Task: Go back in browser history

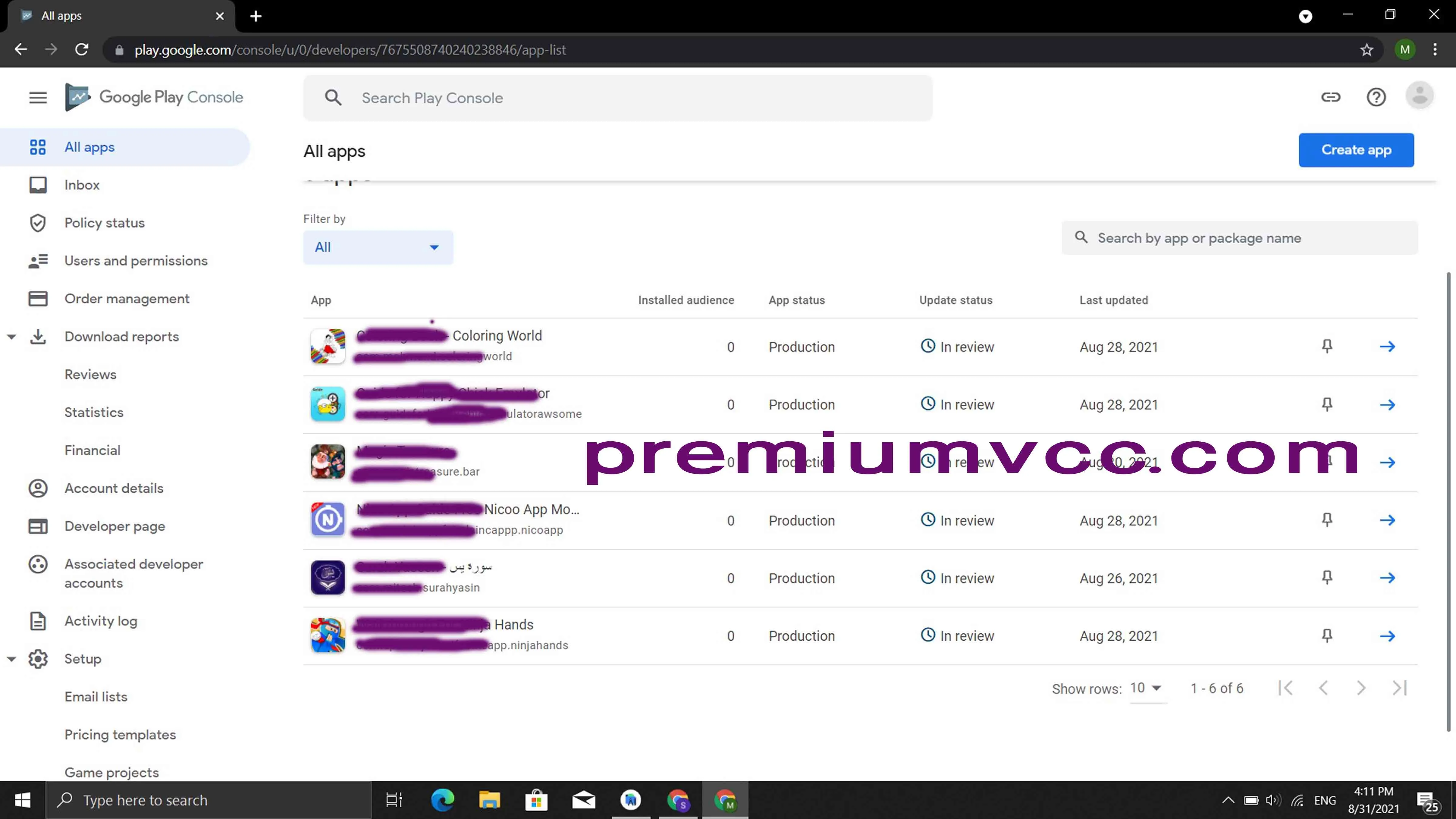Action: [x=21, y=50]
